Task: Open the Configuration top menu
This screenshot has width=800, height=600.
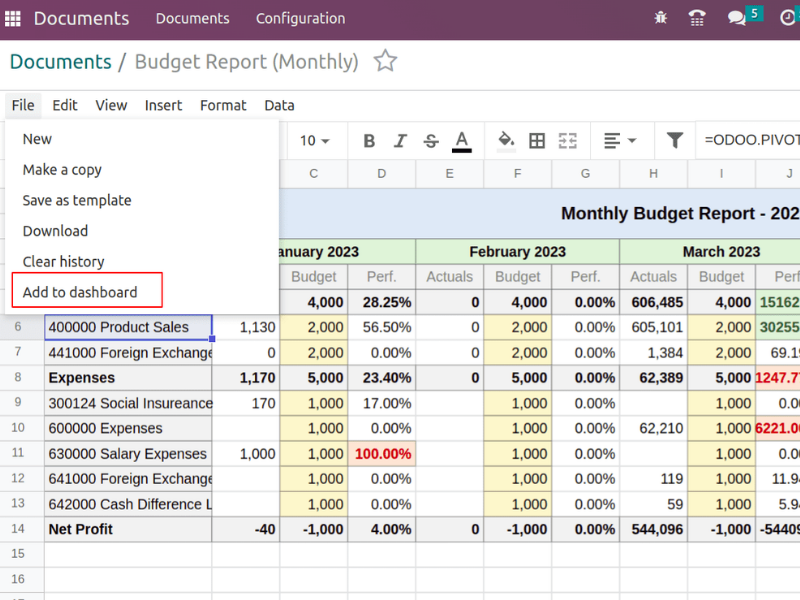Action: (x=300, y=18)
